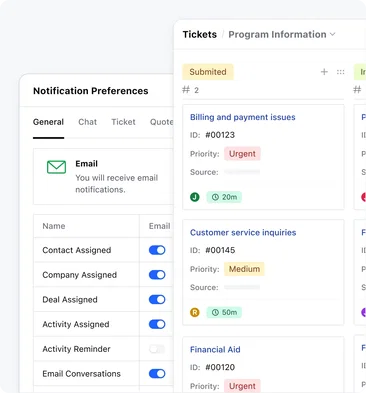Click Urgent priority badge on ticket #00120
This screenshot has height=393, width=366.
pos(242,386)
